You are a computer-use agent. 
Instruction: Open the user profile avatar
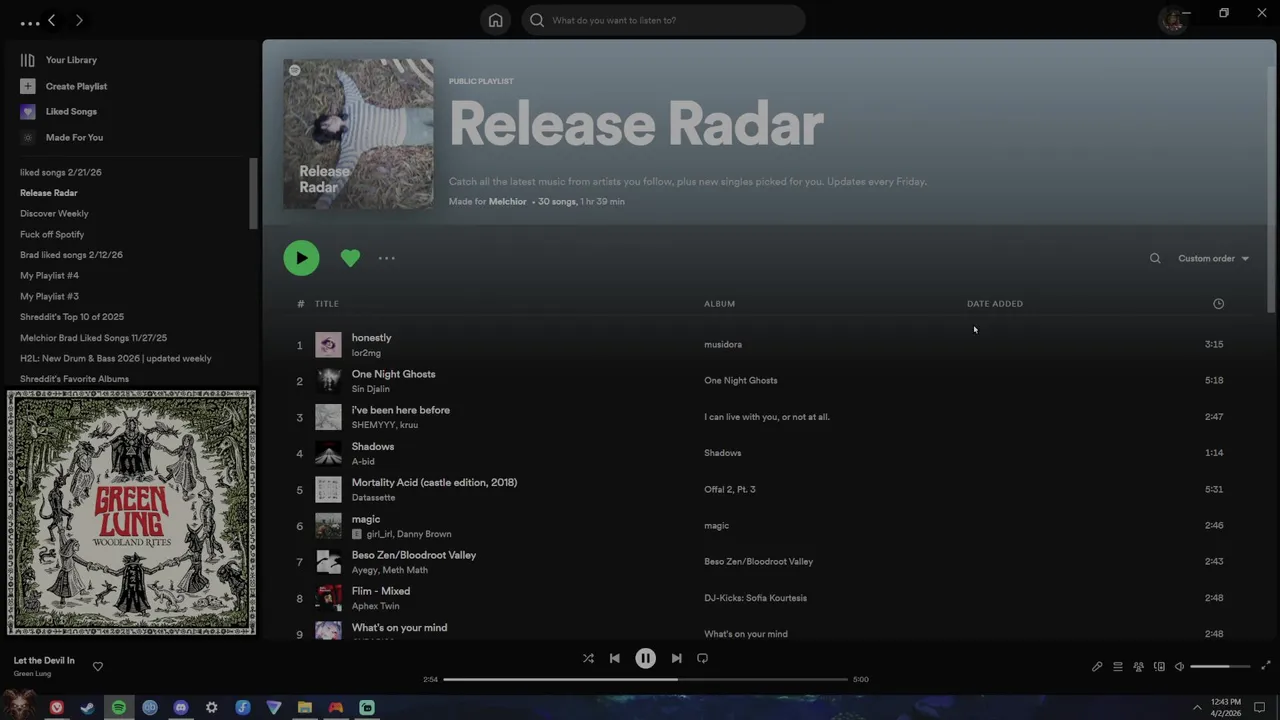tap(1172, 20)
